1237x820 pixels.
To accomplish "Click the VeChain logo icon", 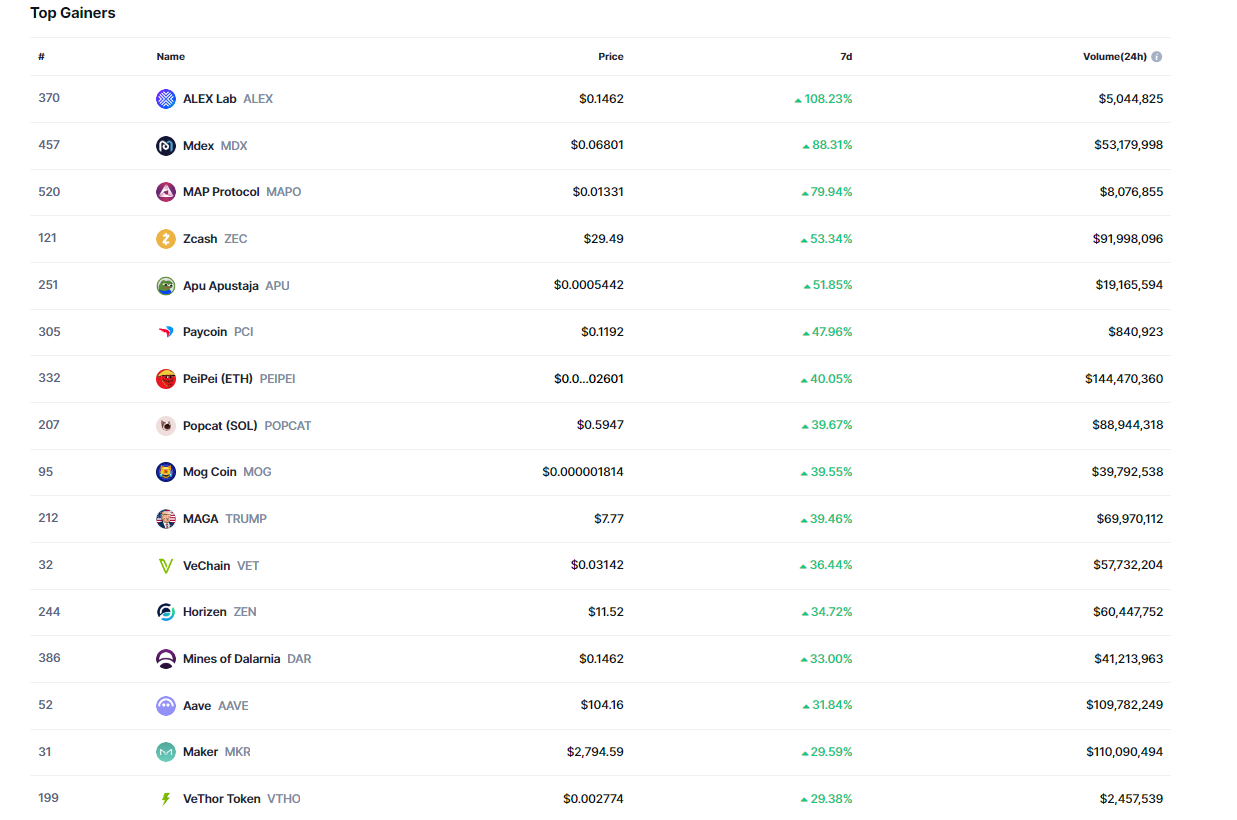I will (166, 566).
